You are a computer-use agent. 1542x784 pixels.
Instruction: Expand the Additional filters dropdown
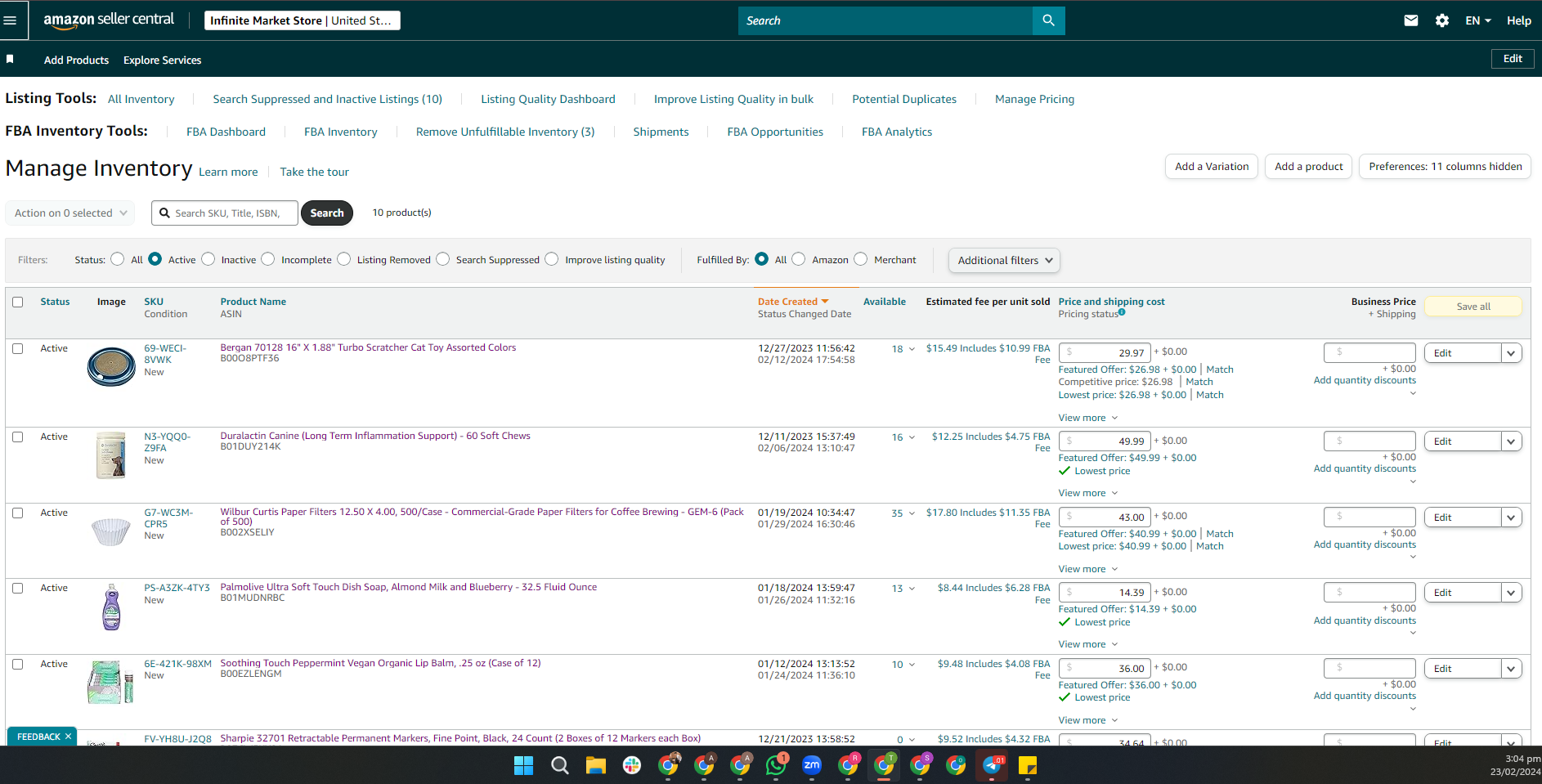[x=1004, y=260]
